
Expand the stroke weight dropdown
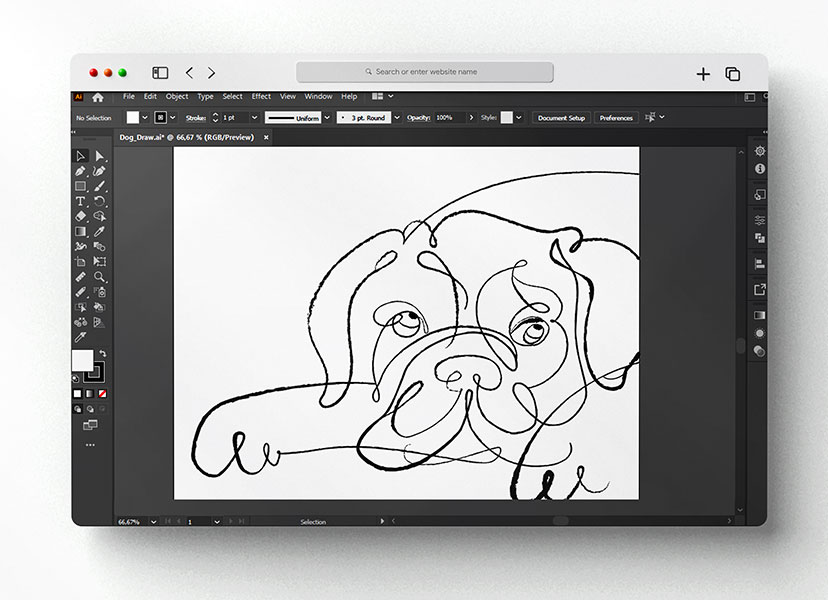click(254, 118)
